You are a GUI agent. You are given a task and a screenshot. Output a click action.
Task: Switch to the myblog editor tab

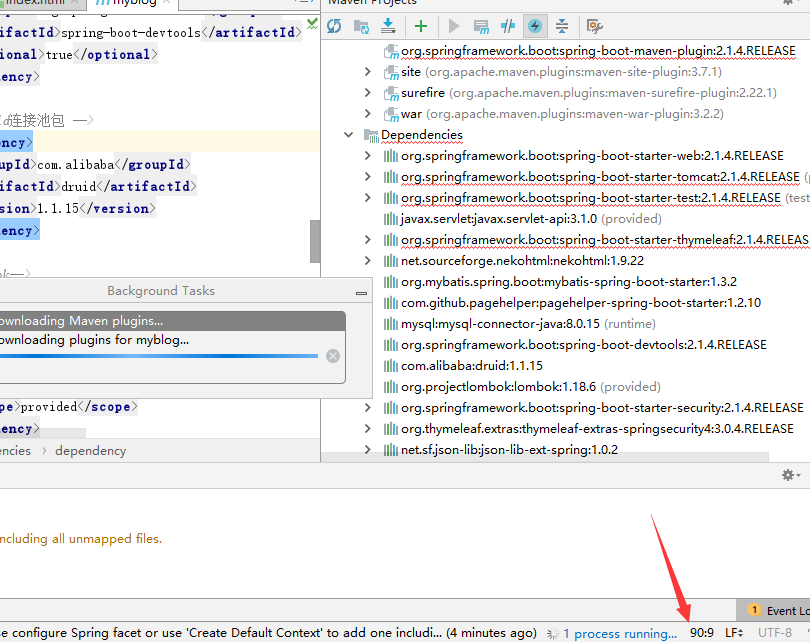[133, 3]
